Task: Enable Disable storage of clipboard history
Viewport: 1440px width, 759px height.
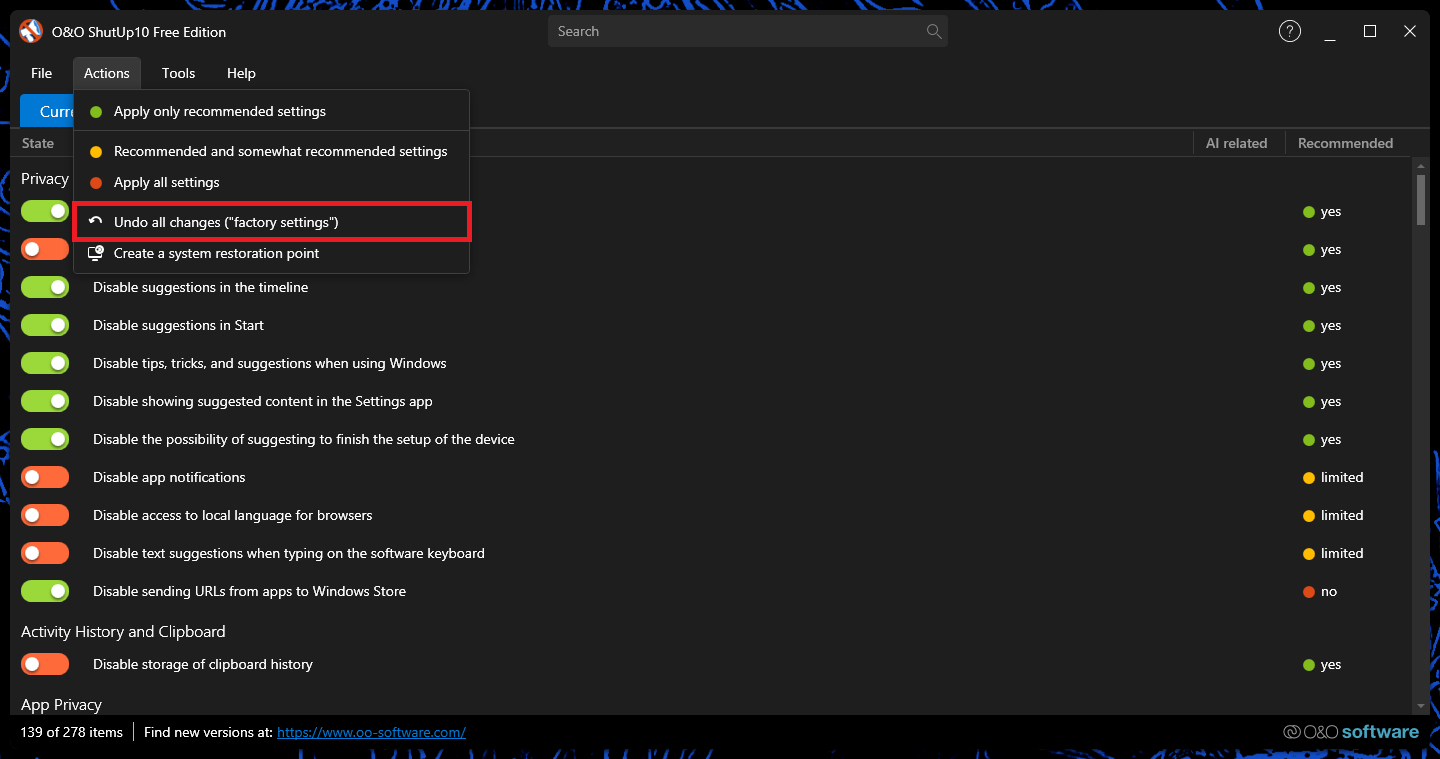Action: click(x=45, y=664)
